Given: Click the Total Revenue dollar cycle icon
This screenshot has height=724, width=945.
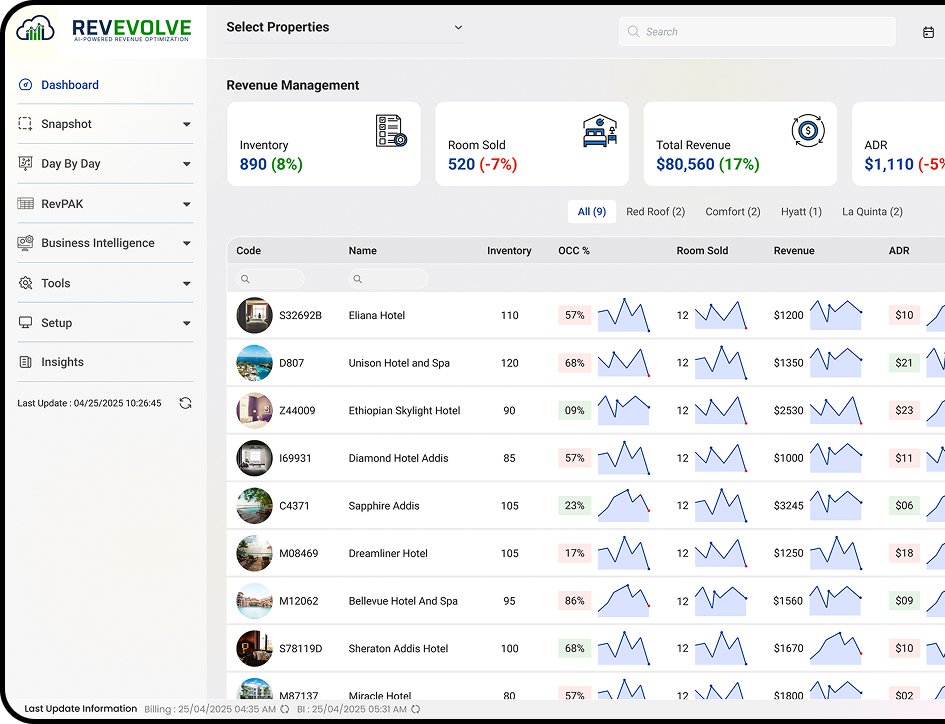Looking at the screenshot, I should [808, 130].
